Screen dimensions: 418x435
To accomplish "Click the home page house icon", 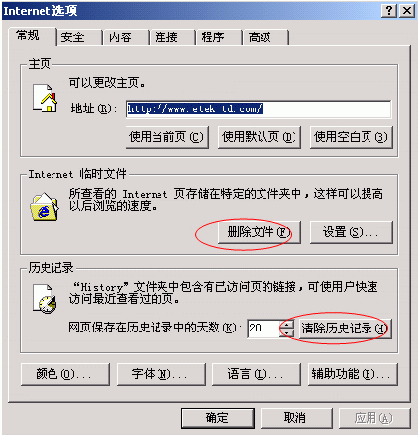I will click(x=45, y=98).
